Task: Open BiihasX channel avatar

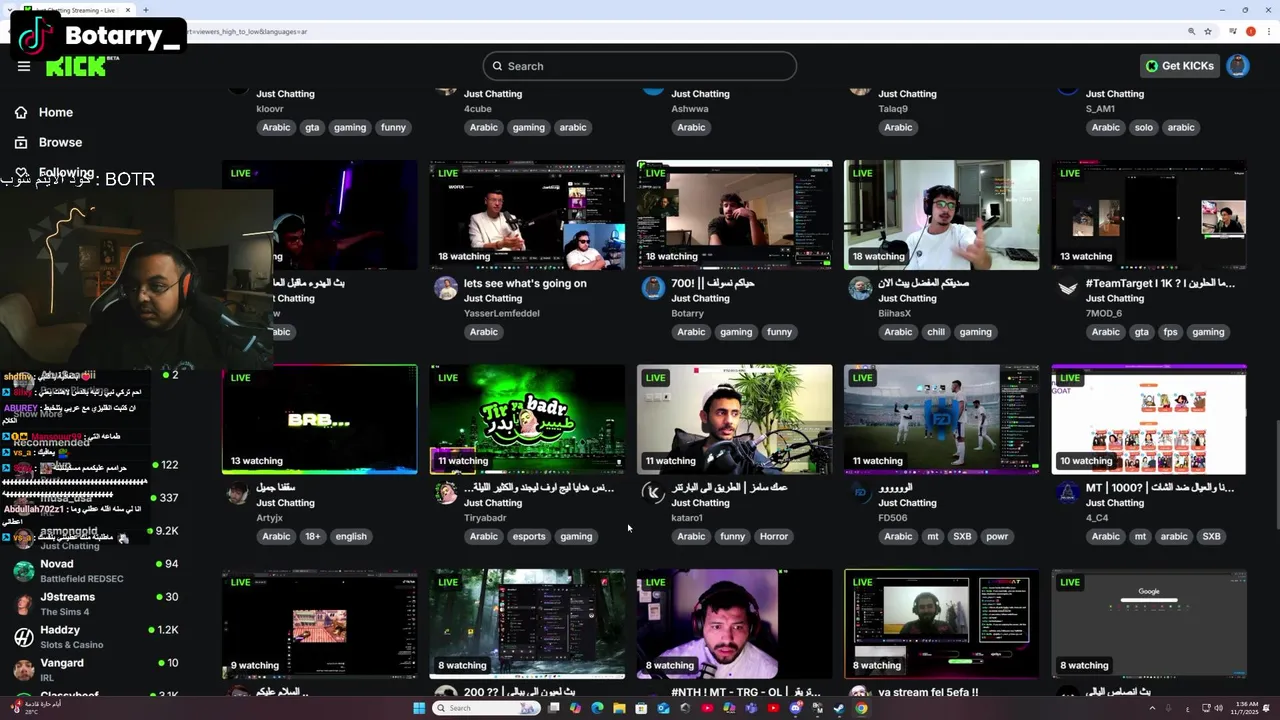Action: (860, 289)
